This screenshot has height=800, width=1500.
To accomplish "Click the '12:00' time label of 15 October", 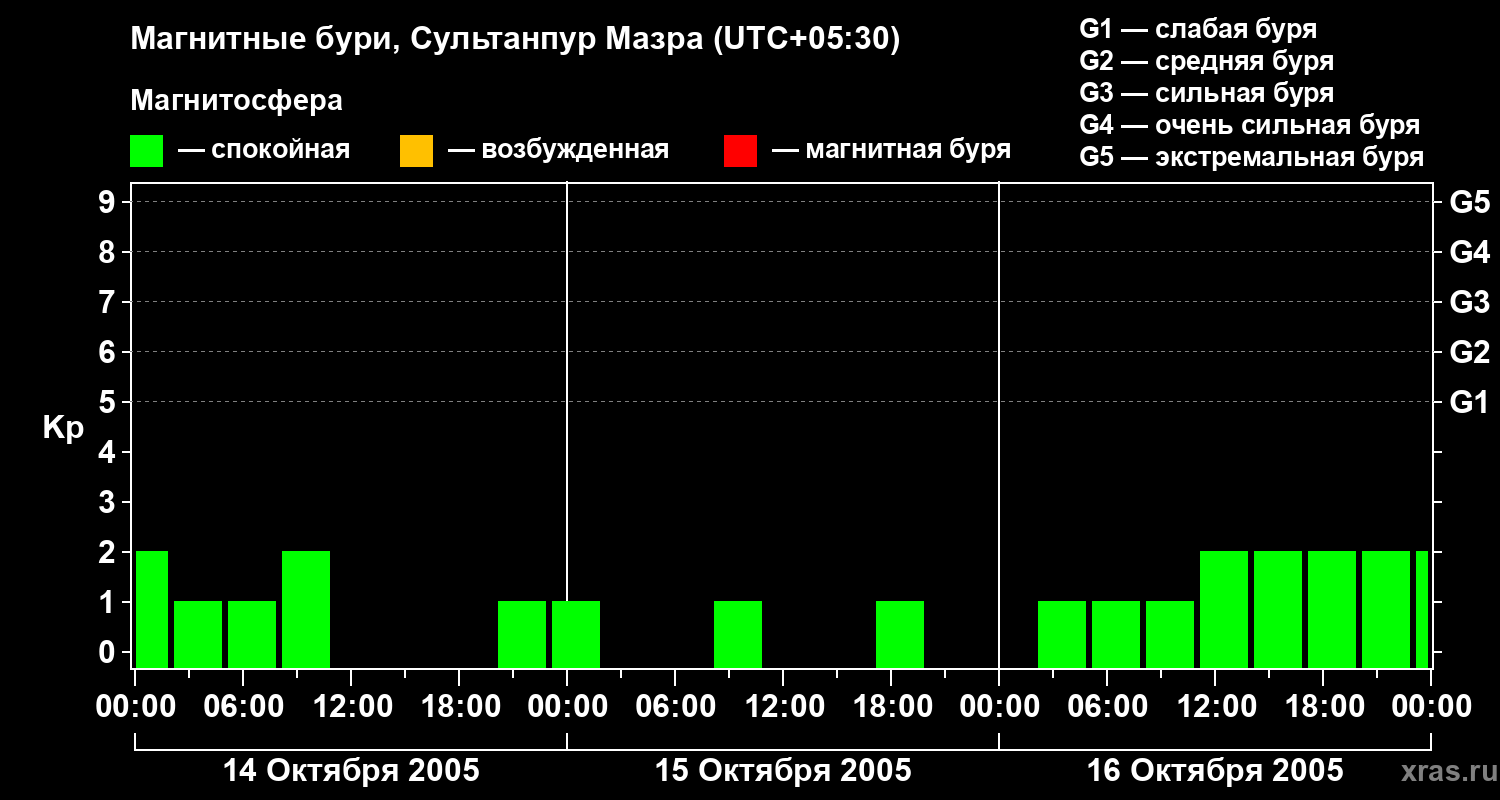I will pos(784,707).
